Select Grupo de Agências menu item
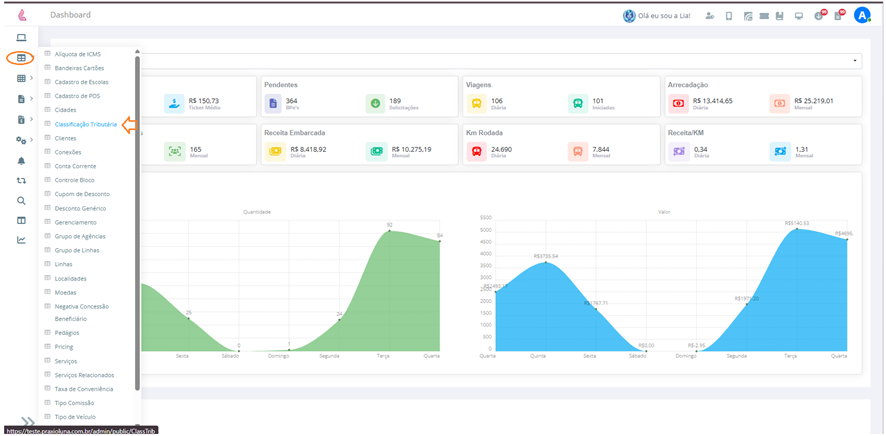This screenshot has height=436, width=886. [x=80, y=237]
